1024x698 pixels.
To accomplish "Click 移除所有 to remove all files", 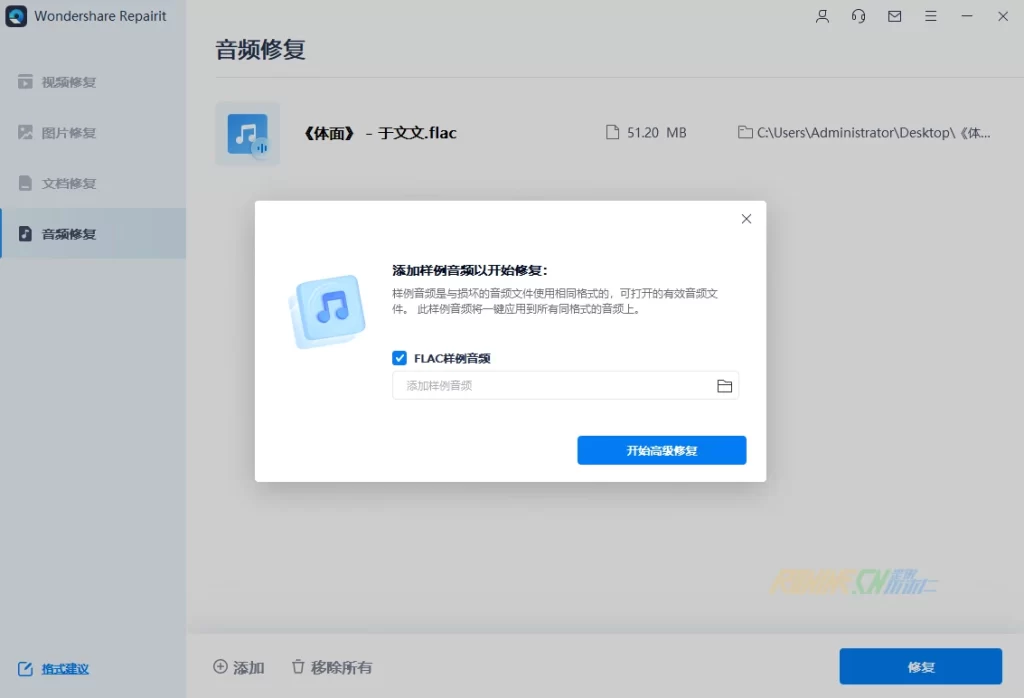I will pyautogui.click(x=331, y=667).
